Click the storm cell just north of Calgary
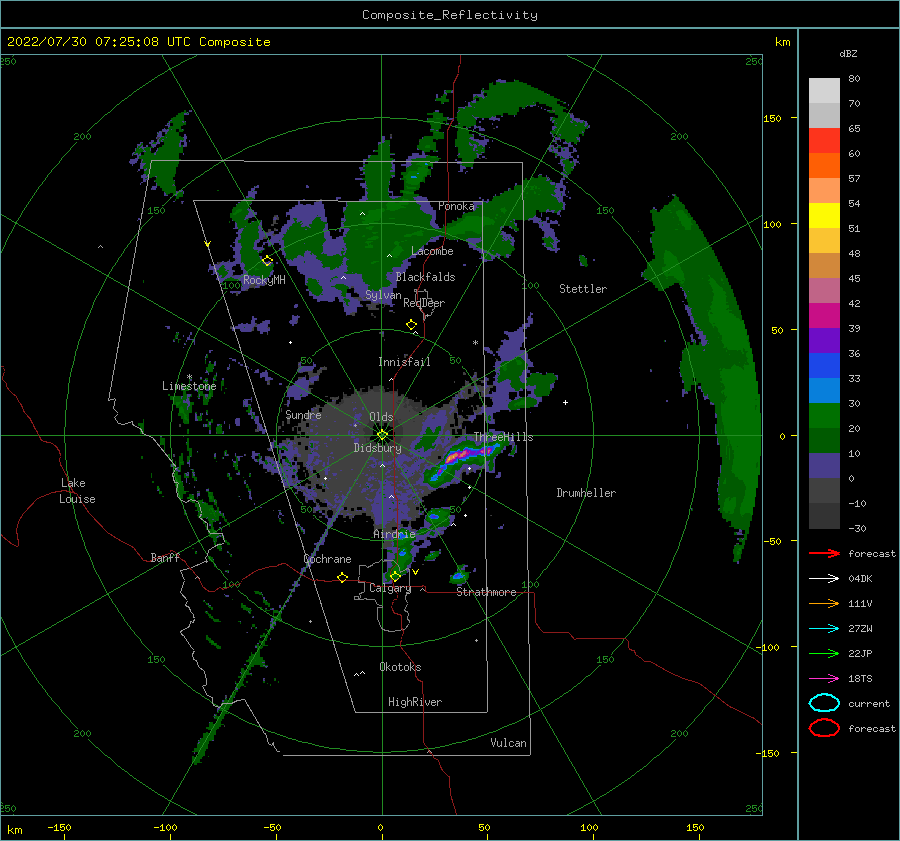 pyautogui.click(x=401, y=555)
